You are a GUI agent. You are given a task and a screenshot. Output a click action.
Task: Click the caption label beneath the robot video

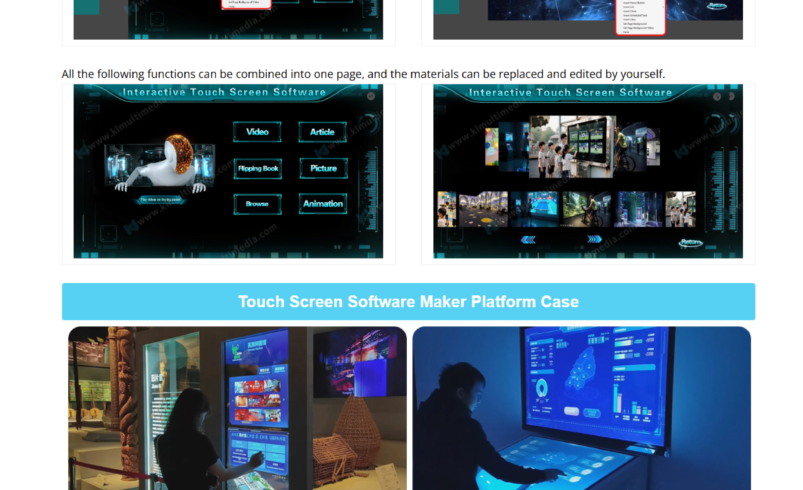(160, 200)
